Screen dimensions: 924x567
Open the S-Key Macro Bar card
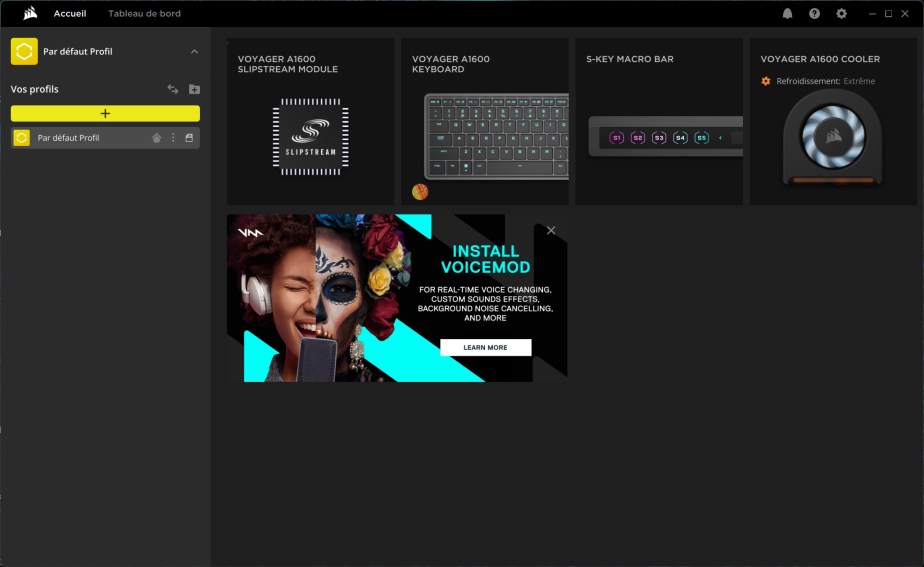click(x=659, y=122)
